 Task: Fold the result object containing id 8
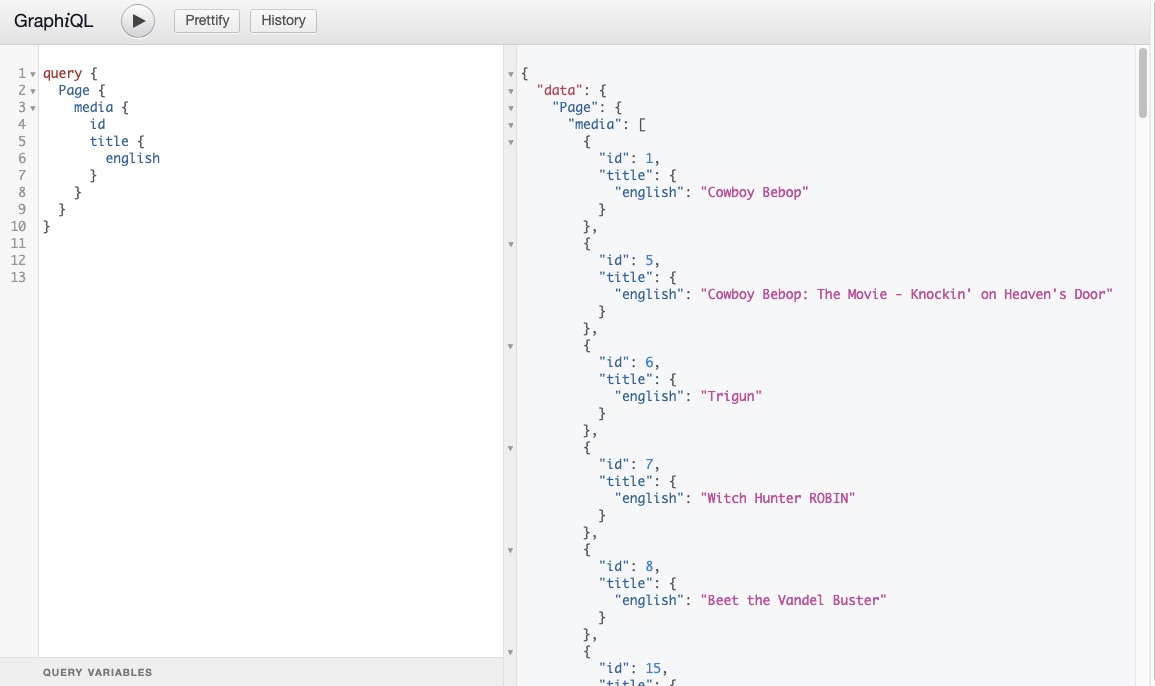[x=510, y=550]
